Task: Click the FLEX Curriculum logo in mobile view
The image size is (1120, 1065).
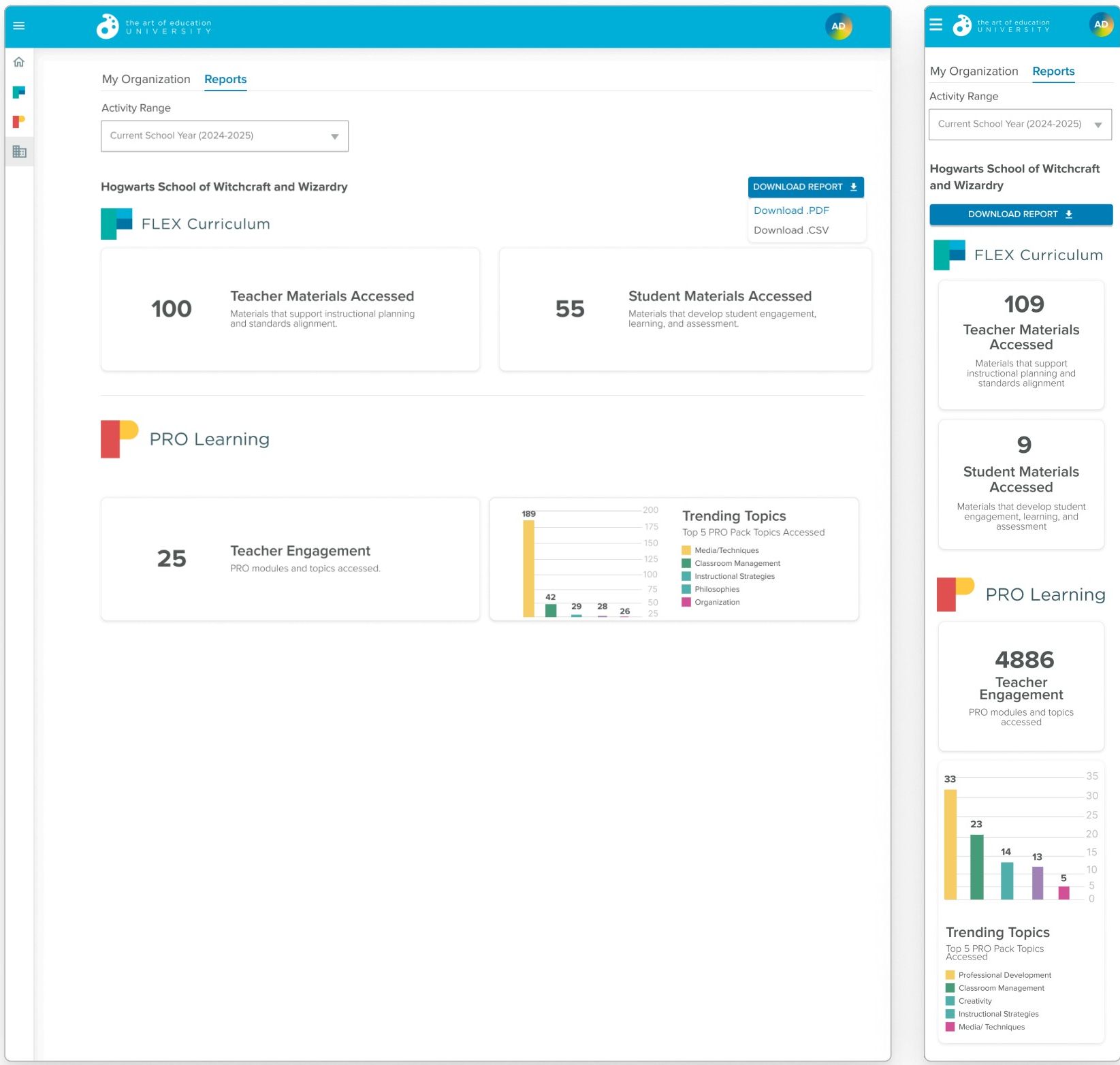Action: point(949,255)
